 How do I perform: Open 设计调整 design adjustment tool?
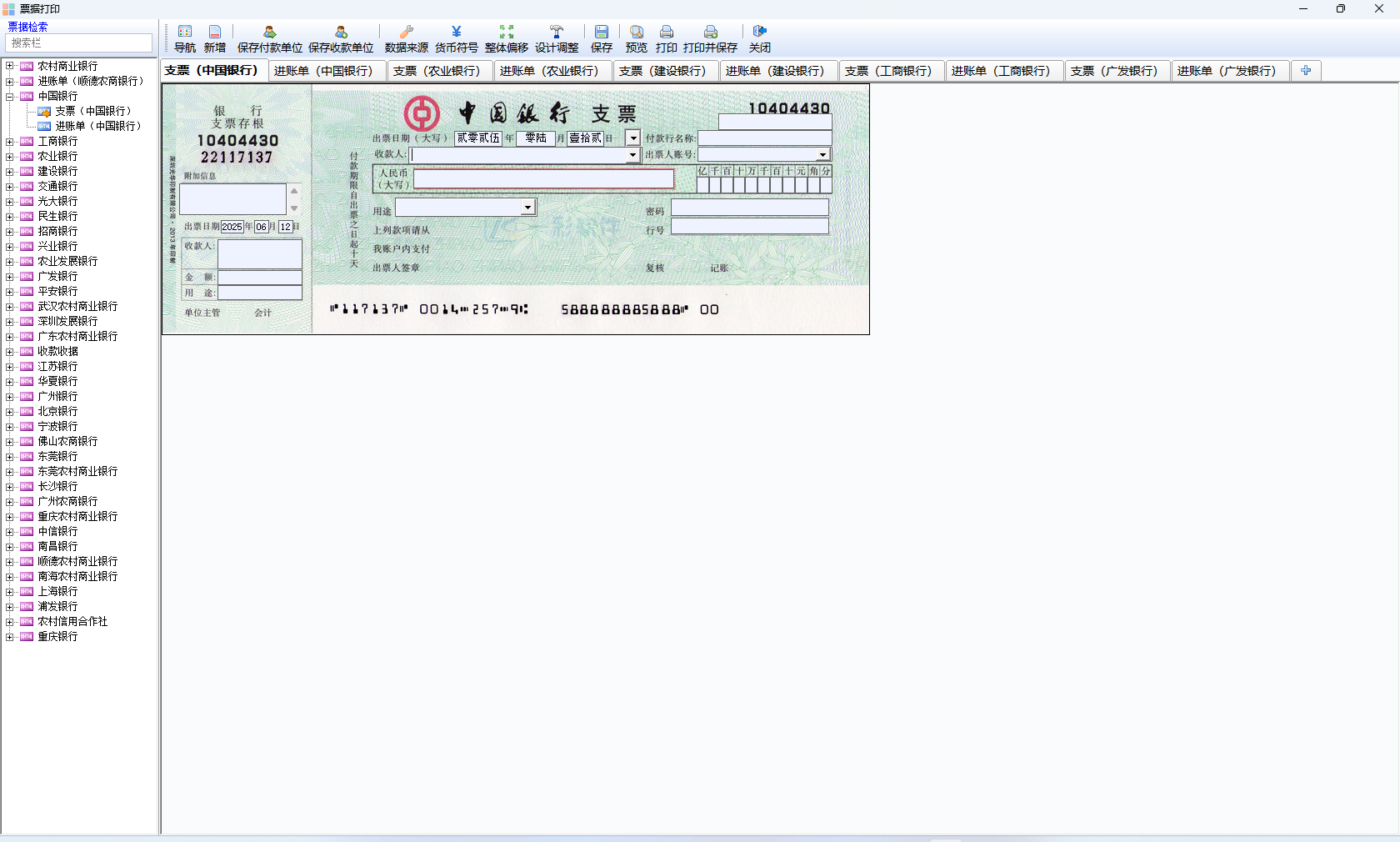(557, 38)
